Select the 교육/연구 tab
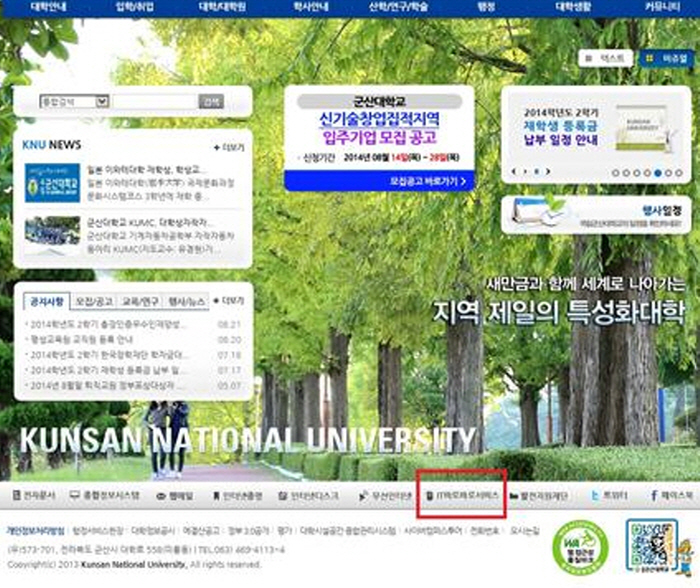The height and width of the screenshot is (588, 700). point(140,301)
